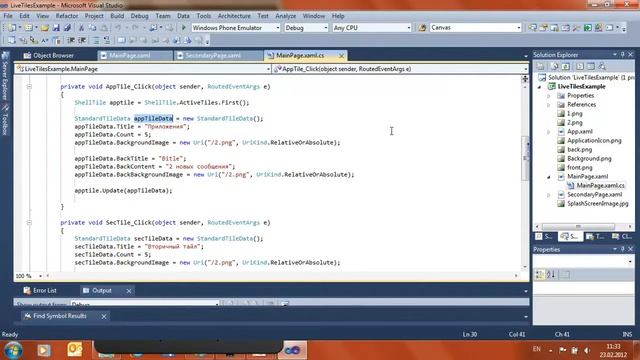
Task: Close the MainPage.xaml.cs tab
Action: pyautogui.click(x=341, y=56)
